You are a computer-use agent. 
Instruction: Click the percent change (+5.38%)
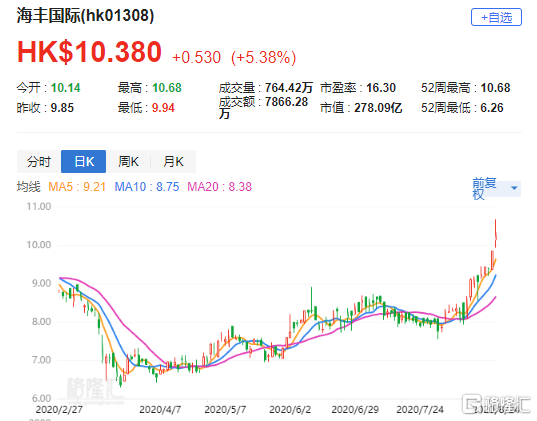coord(263,57)
